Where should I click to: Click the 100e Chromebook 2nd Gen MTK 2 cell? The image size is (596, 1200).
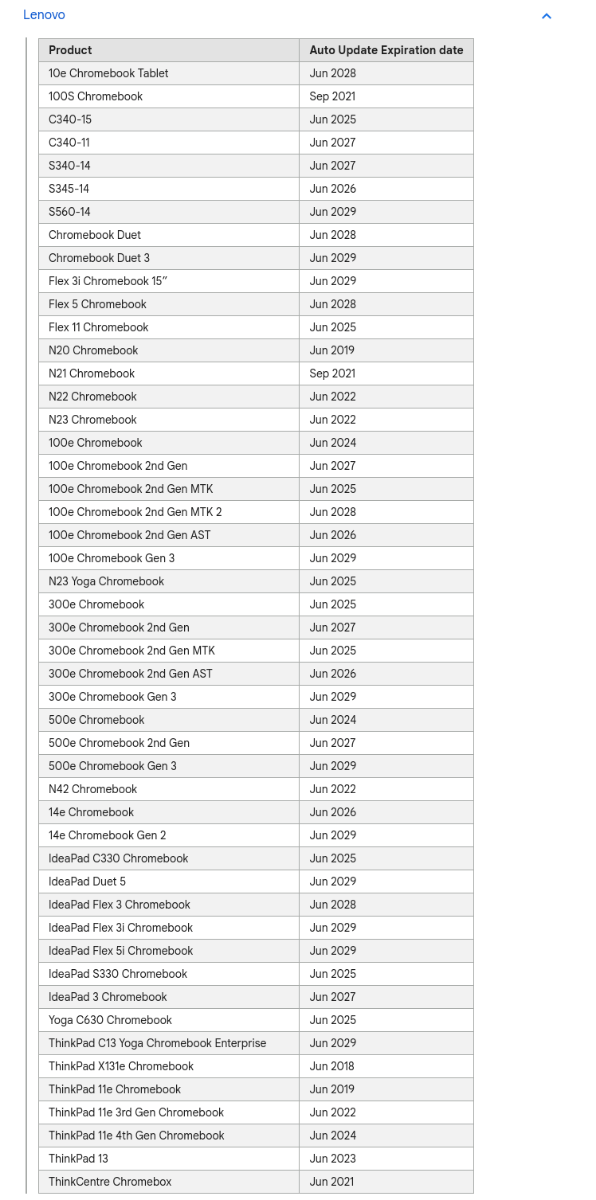[x=168, y=512]
